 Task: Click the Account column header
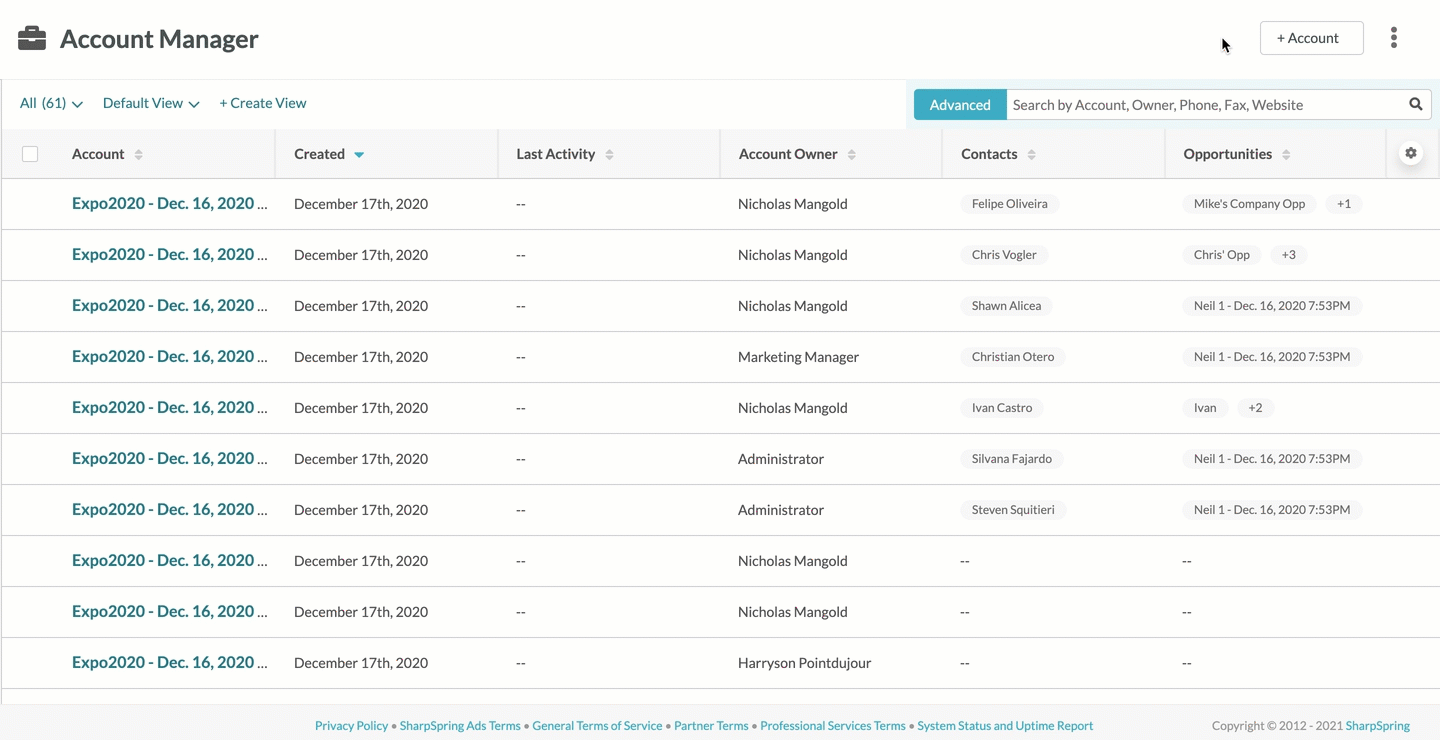[98, 154]
